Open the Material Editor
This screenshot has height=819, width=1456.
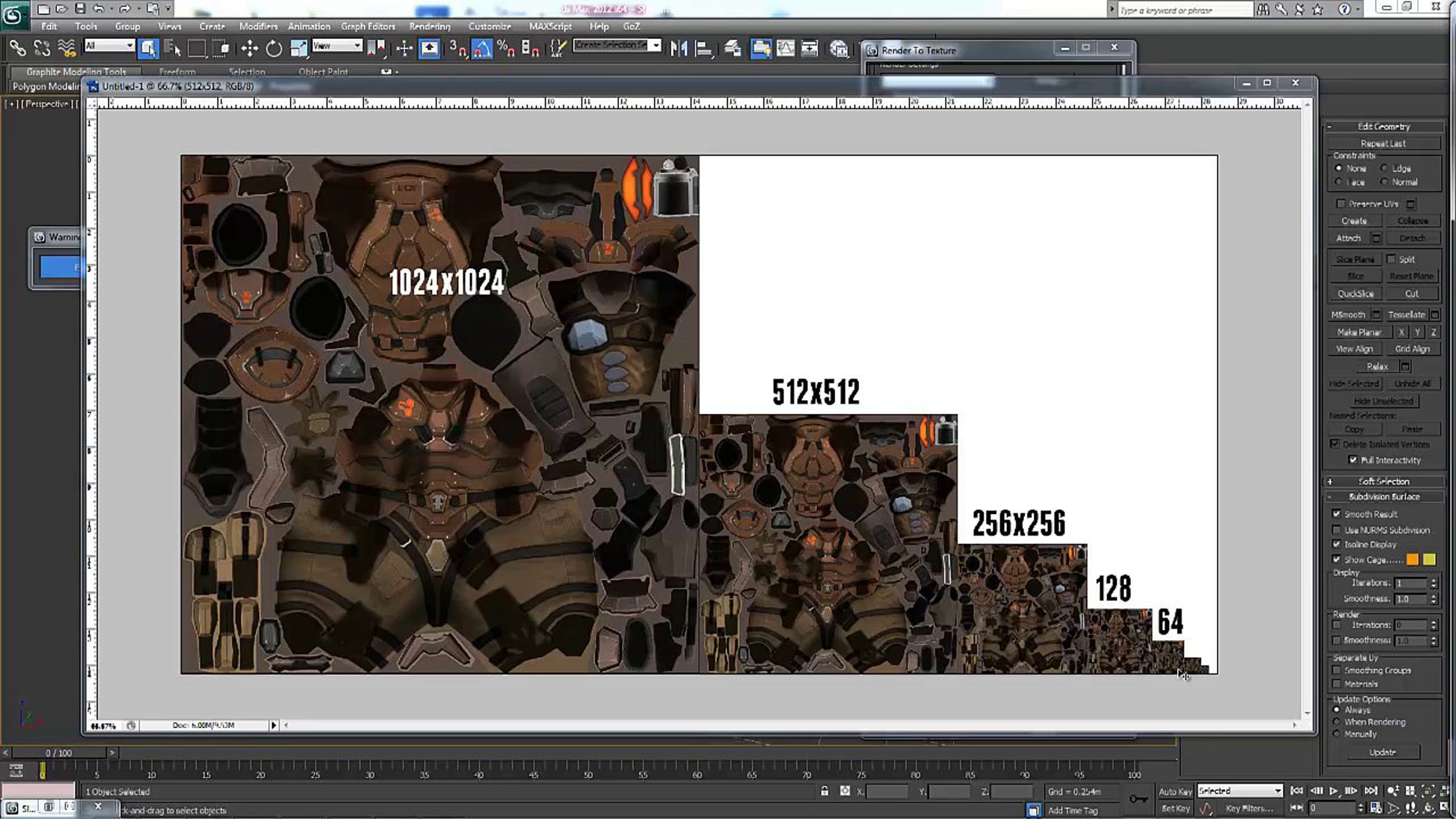(839, 48)
